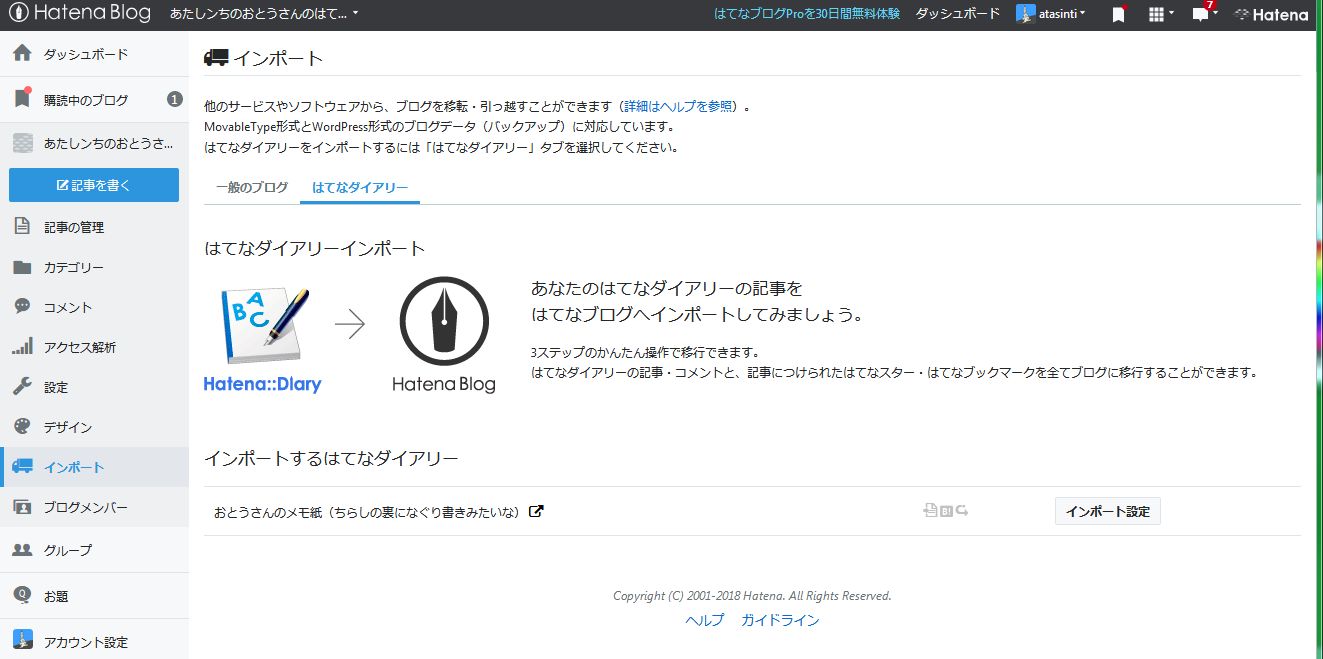Click the Hatena Blog logo in header
Screen dimensions: 1323x659
pos(79,14)
